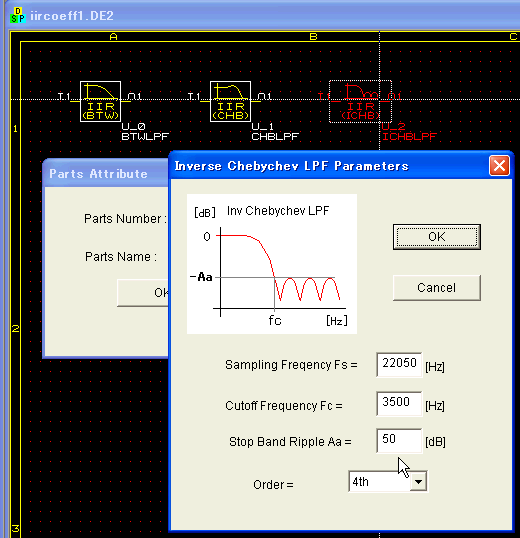Click the partially hidden OK button in Parts Attribute
520x538 pixels.
143,293
